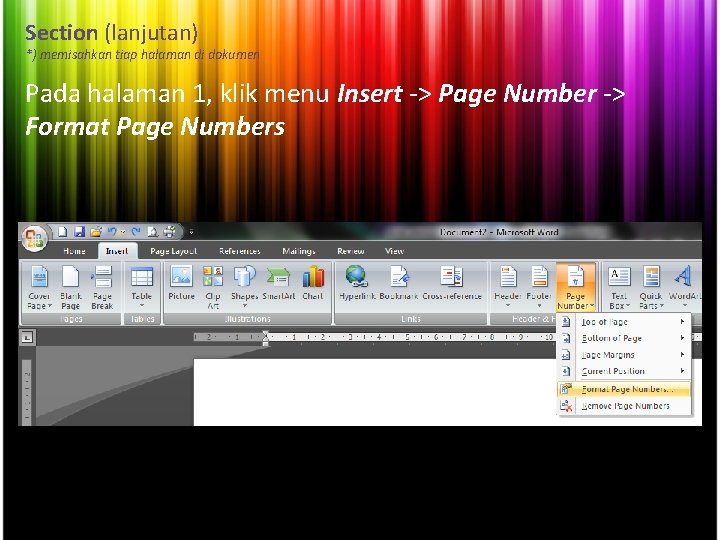Viewport: 720px width, 540px height.
Task: Redo with the quick access arrow
Action: (135, 232)
